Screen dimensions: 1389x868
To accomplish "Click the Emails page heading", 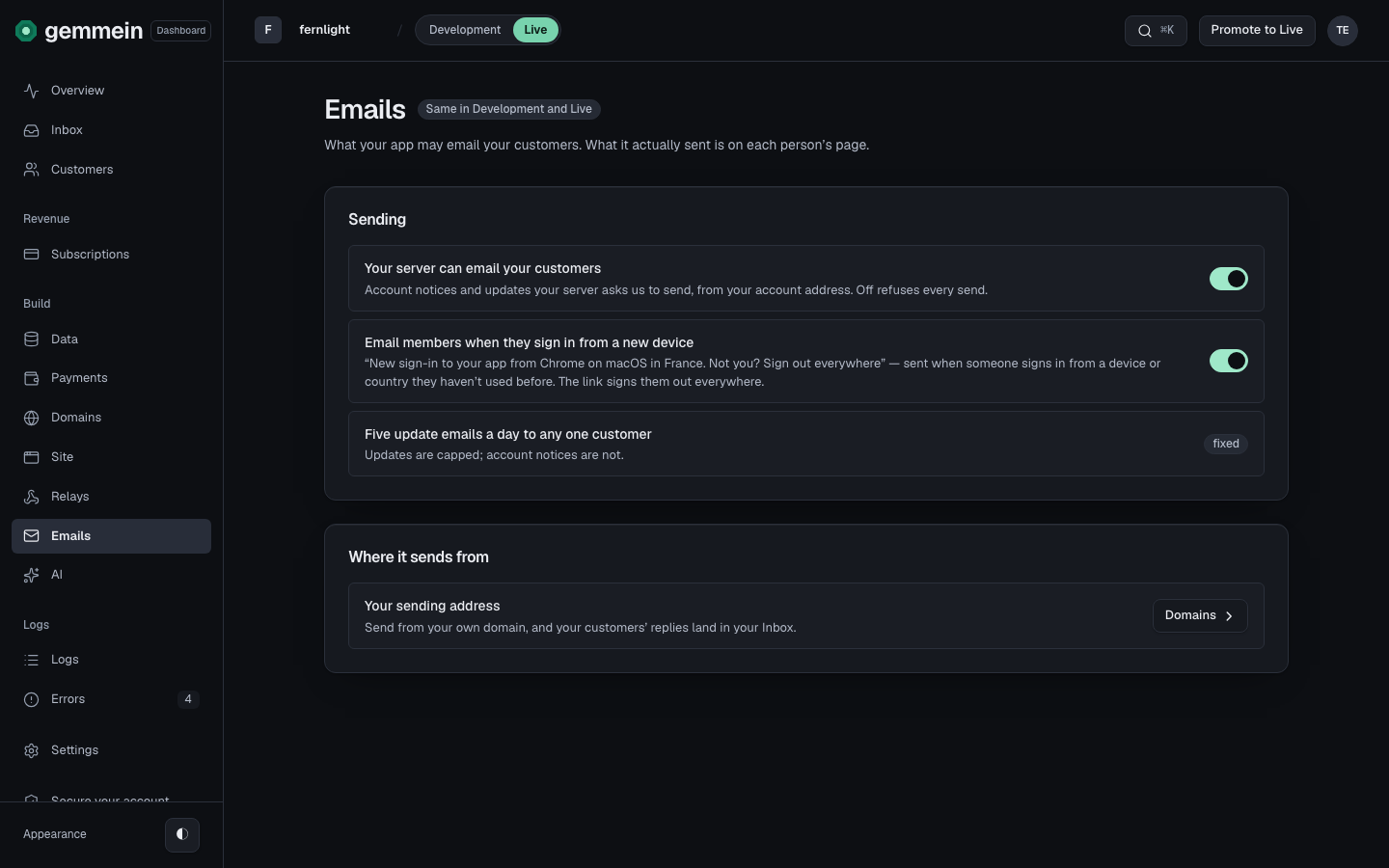I will click(x=365, y=110).
